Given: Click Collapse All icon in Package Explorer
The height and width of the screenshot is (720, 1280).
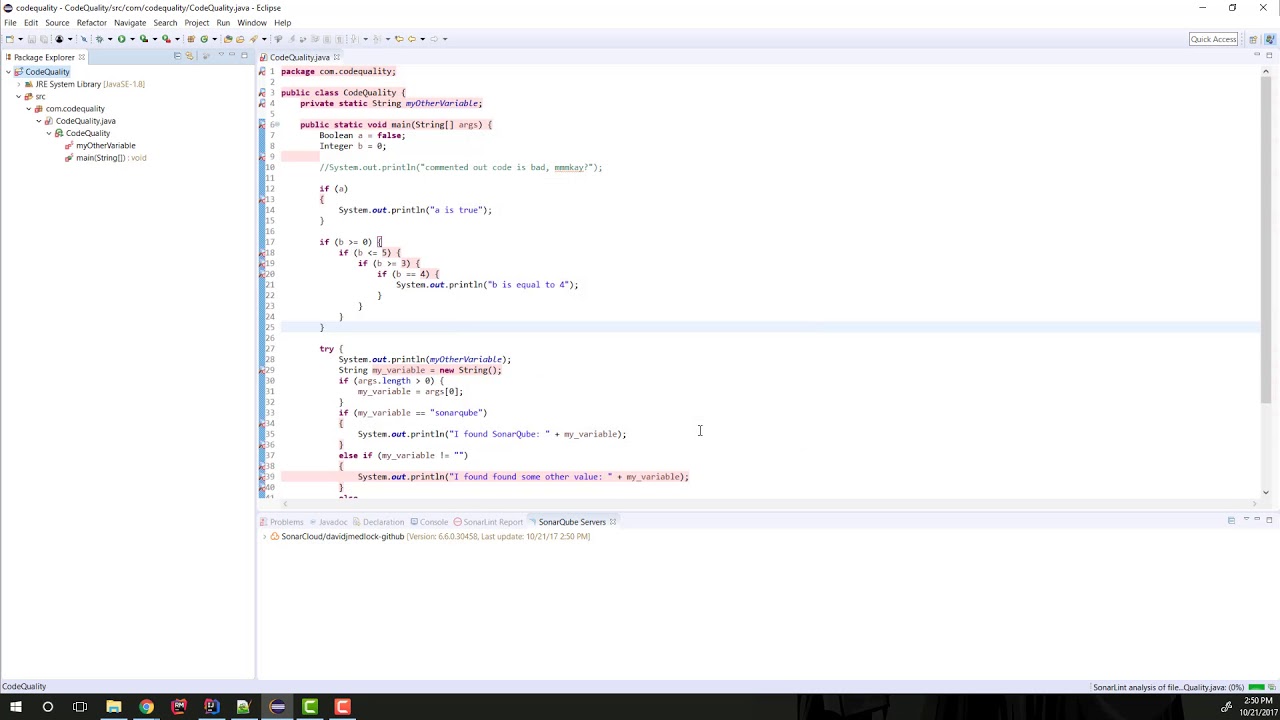Looking at the screenshot, I should pos(177,56).
